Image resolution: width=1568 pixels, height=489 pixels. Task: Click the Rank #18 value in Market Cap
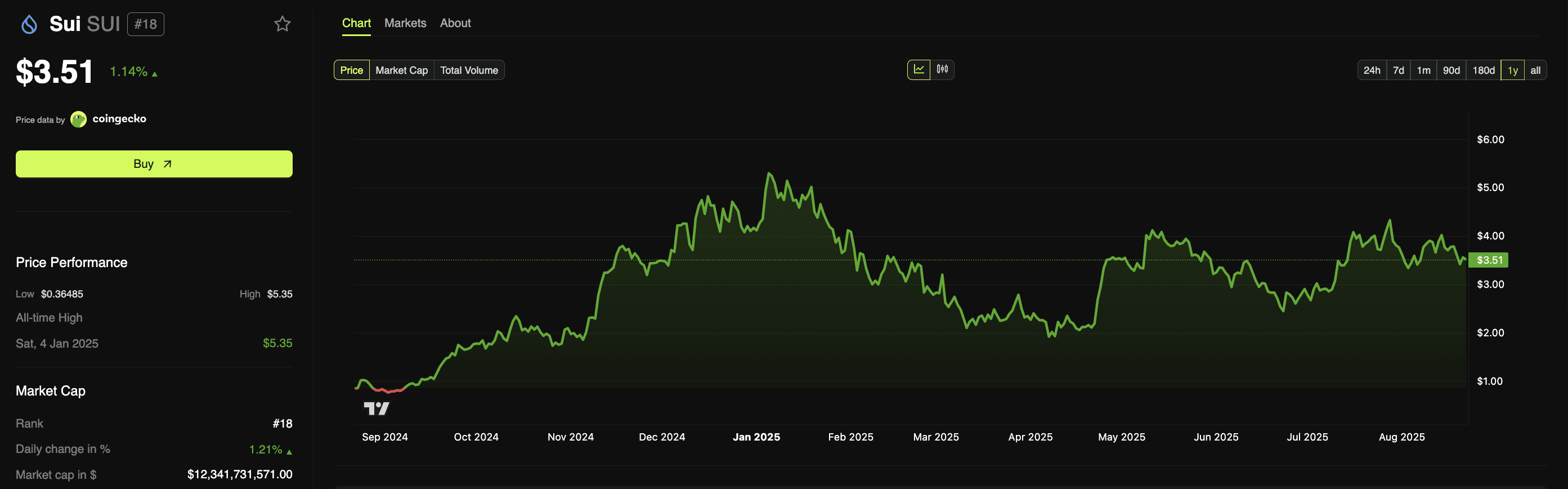click(x=283, y=423)
